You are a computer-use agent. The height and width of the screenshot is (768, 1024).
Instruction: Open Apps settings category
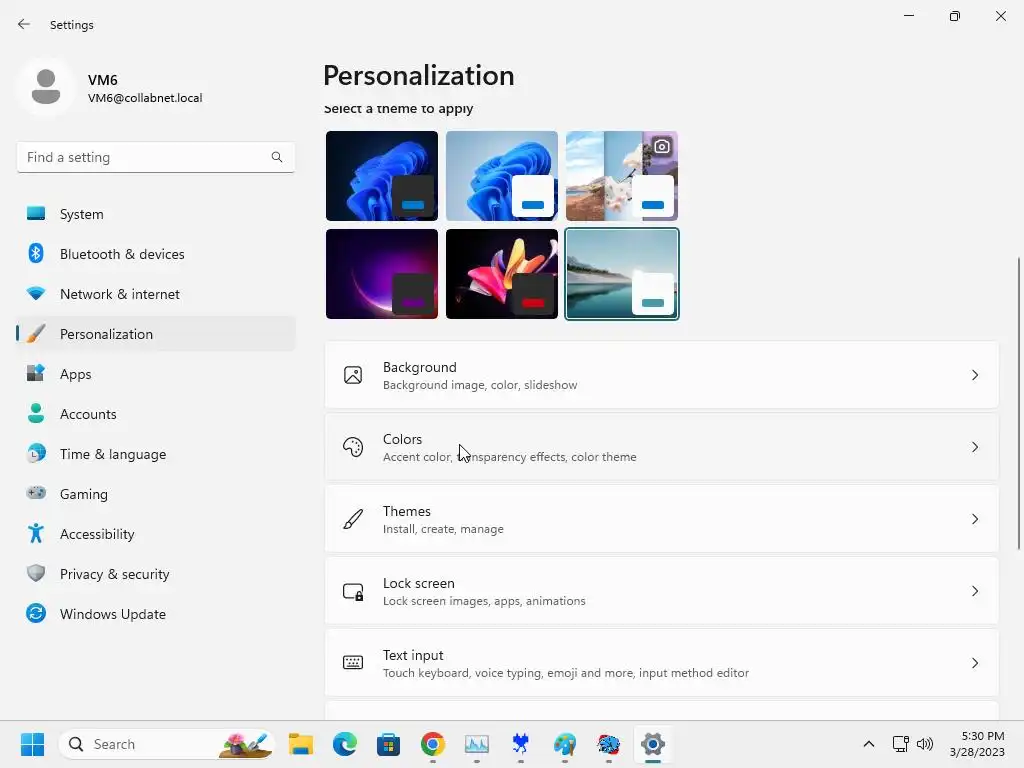155,374
